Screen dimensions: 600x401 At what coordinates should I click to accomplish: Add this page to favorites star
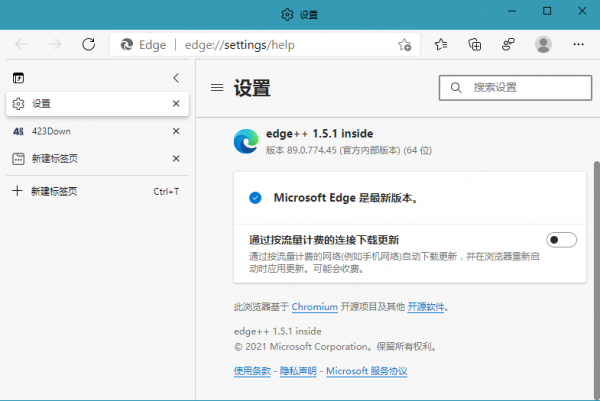[404, 44]
